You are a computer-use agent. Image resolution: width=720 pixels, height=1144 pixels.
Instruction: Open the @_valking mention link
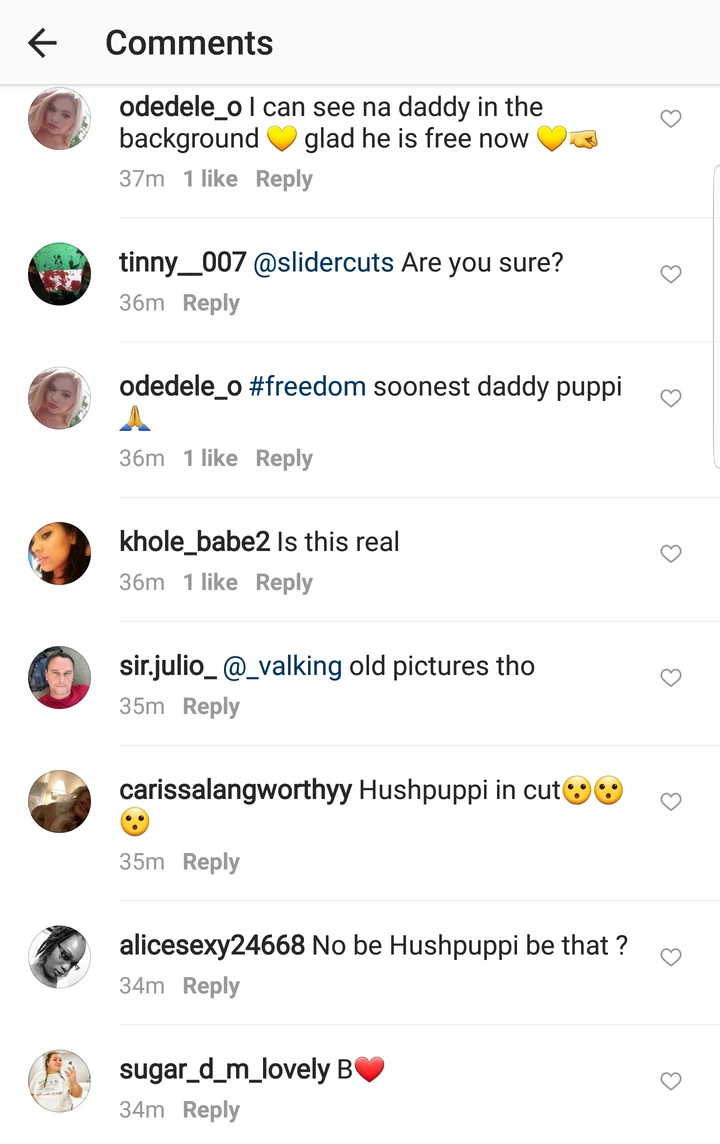pos(282,666)
